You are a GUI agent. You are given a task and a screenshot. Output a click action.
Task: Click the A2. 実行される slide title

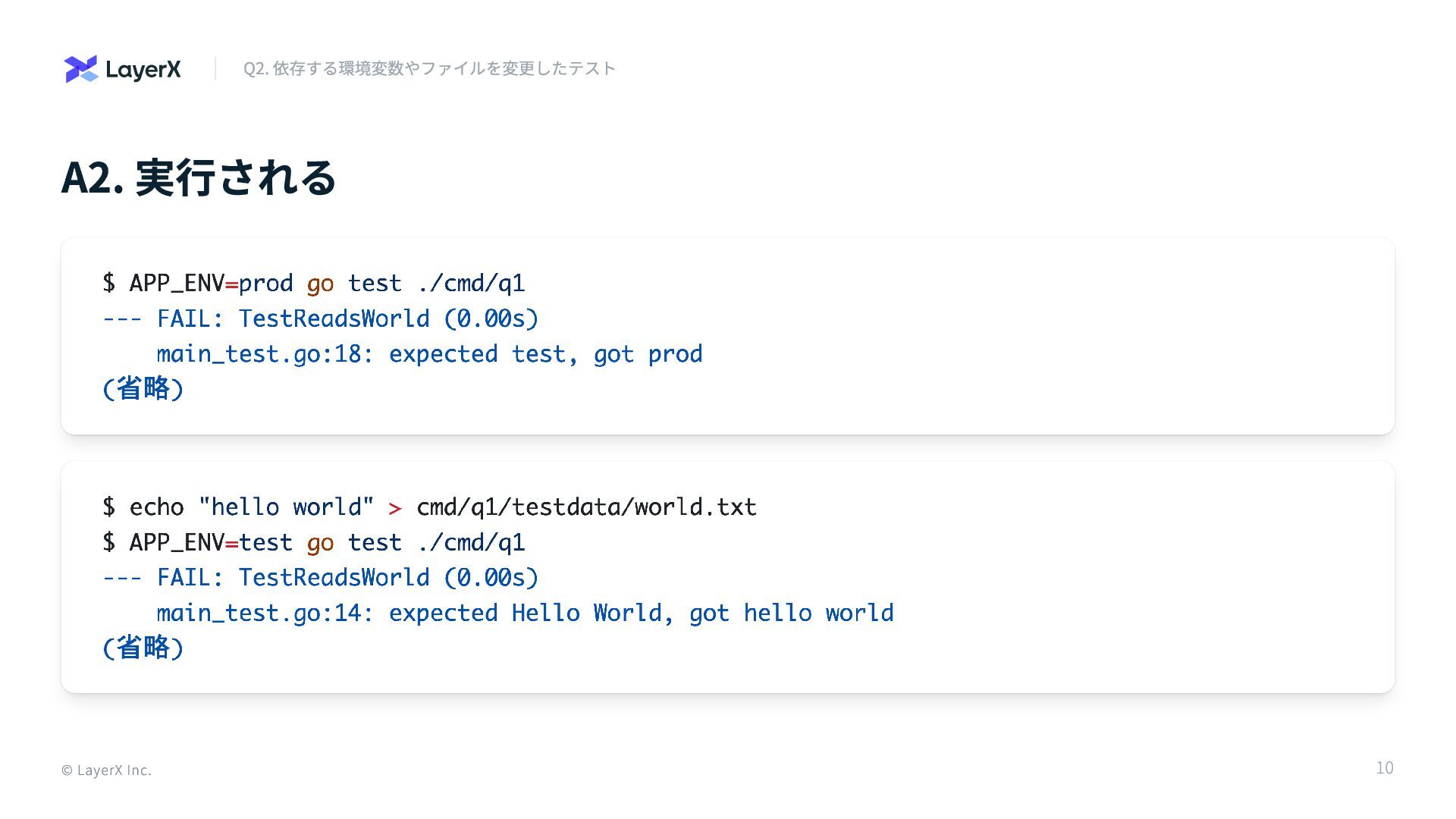198,178
